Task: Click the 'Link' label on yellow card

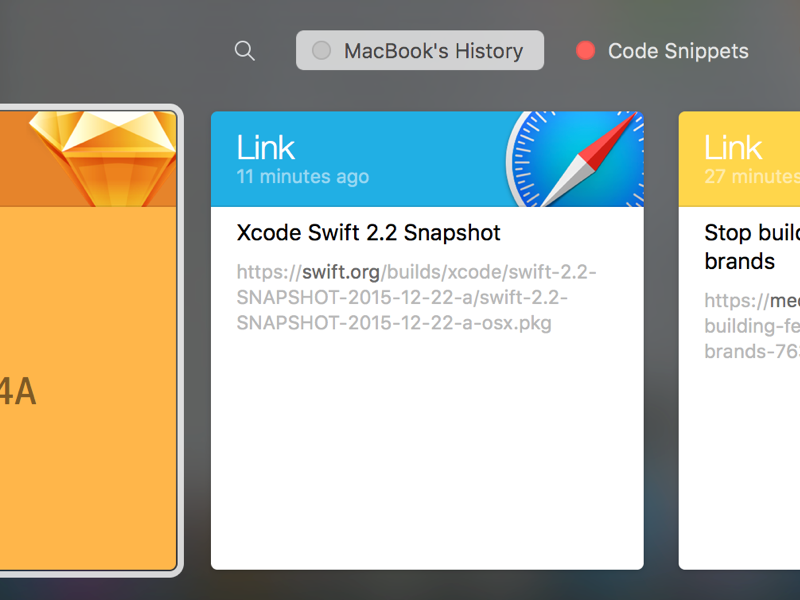Action: (733, 148)
